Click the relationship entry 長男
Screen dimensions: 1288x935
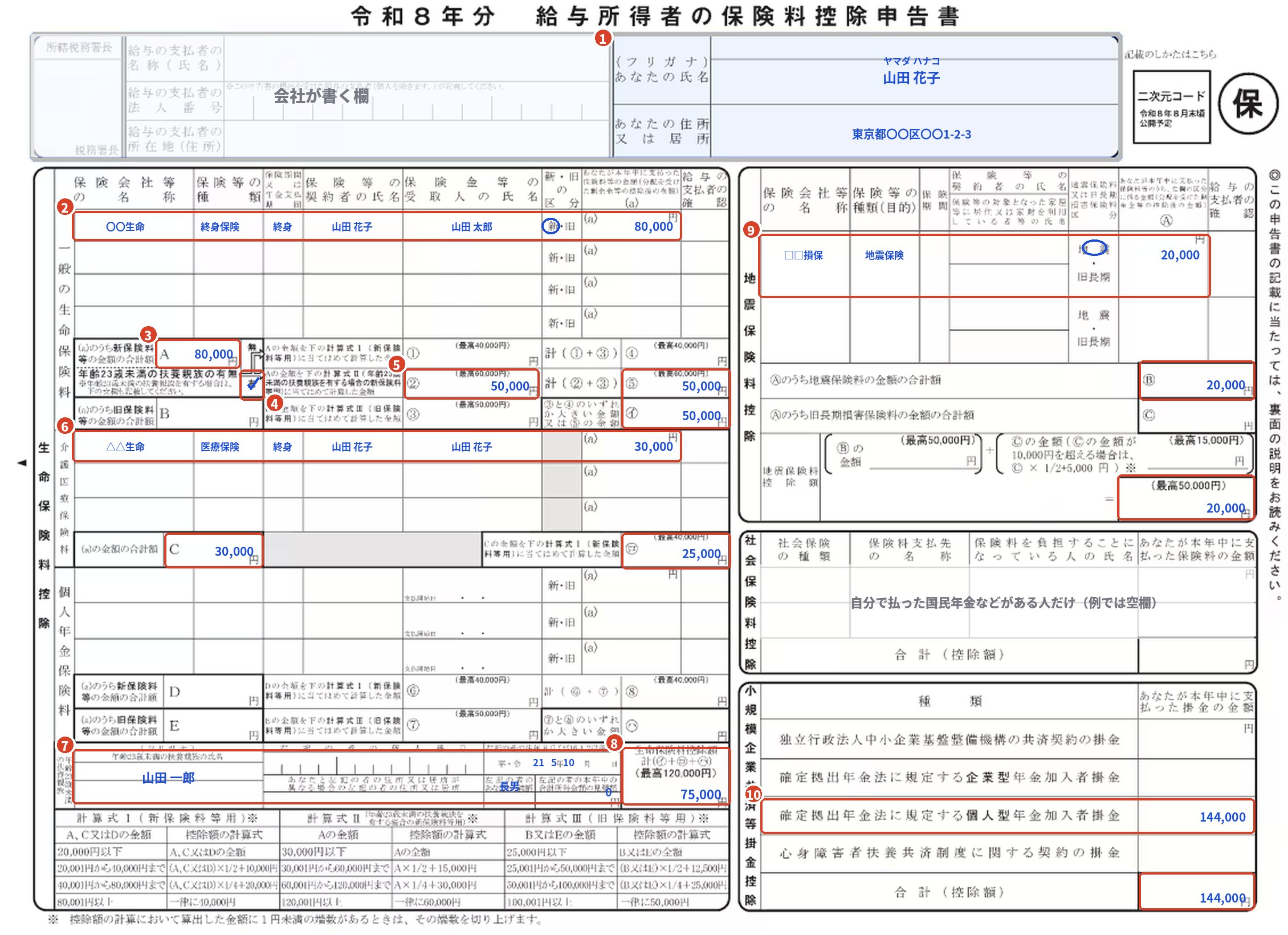(510, 786)
